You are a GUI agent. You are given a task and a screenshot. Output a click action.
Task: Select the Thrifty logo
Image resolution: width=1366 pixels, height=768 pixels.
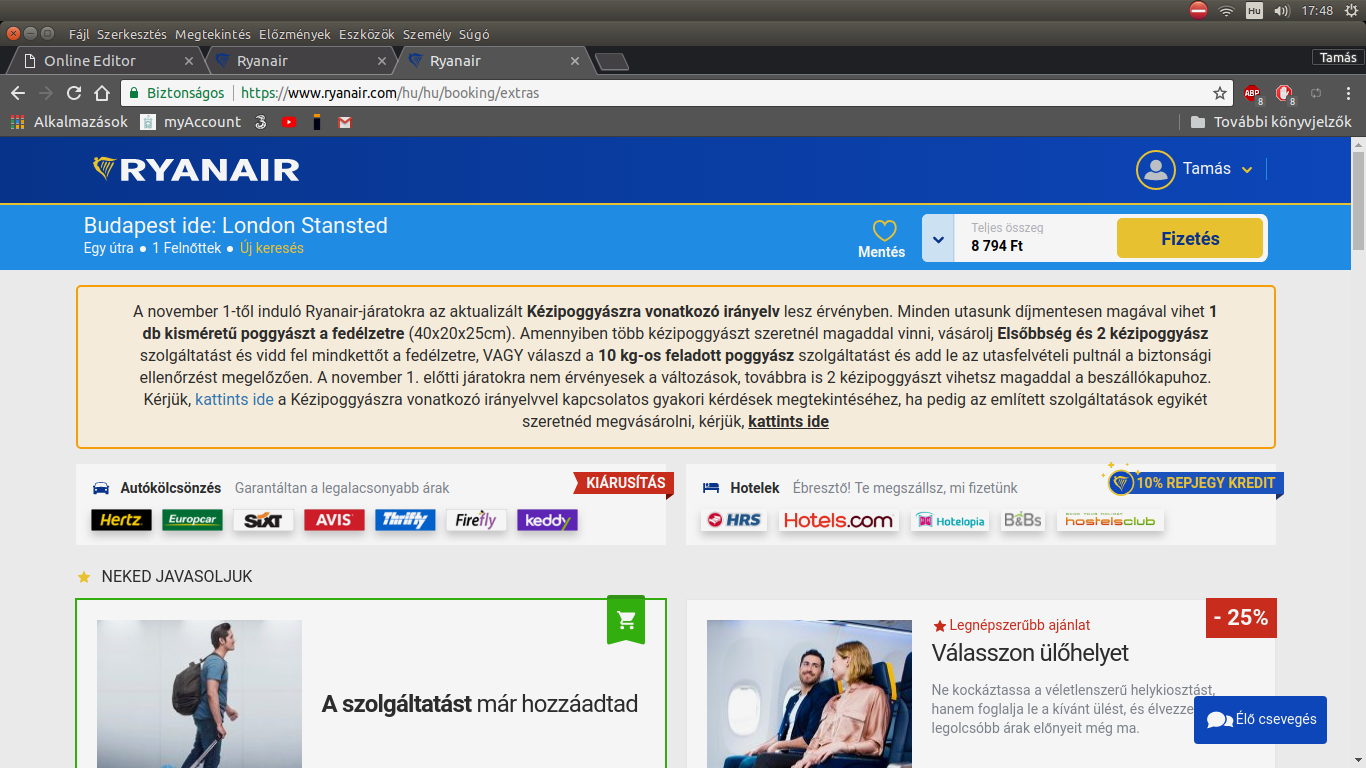point(405,520)
